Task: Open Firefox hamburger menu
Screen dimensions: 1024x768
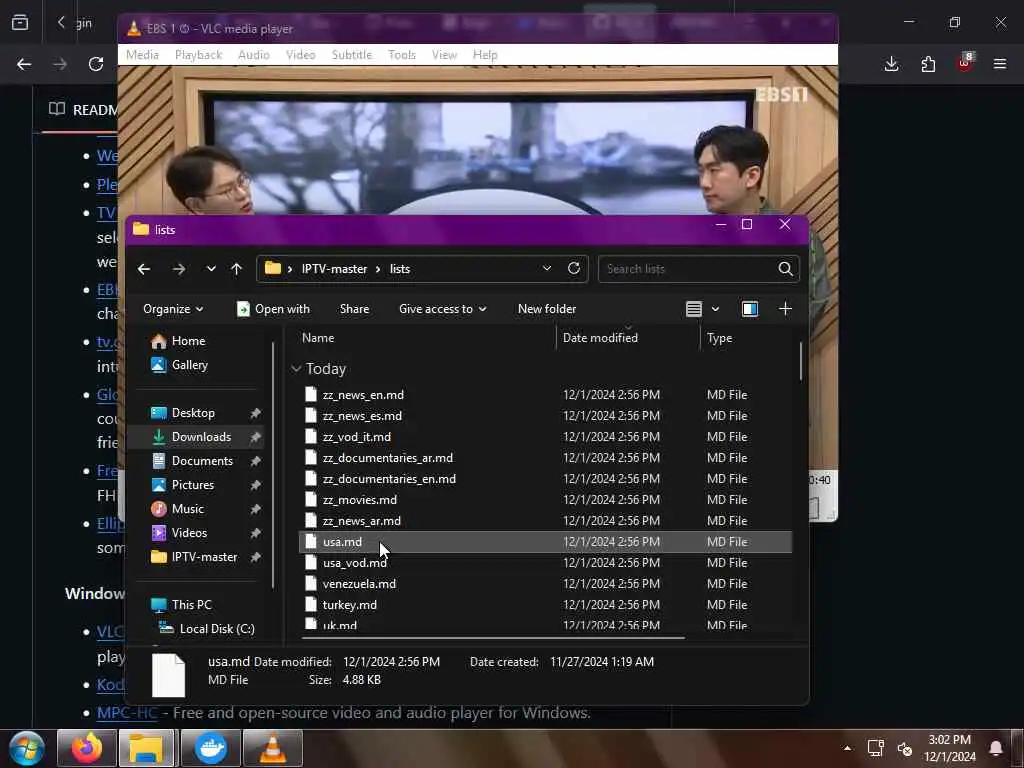Action: click(1000, 64)
